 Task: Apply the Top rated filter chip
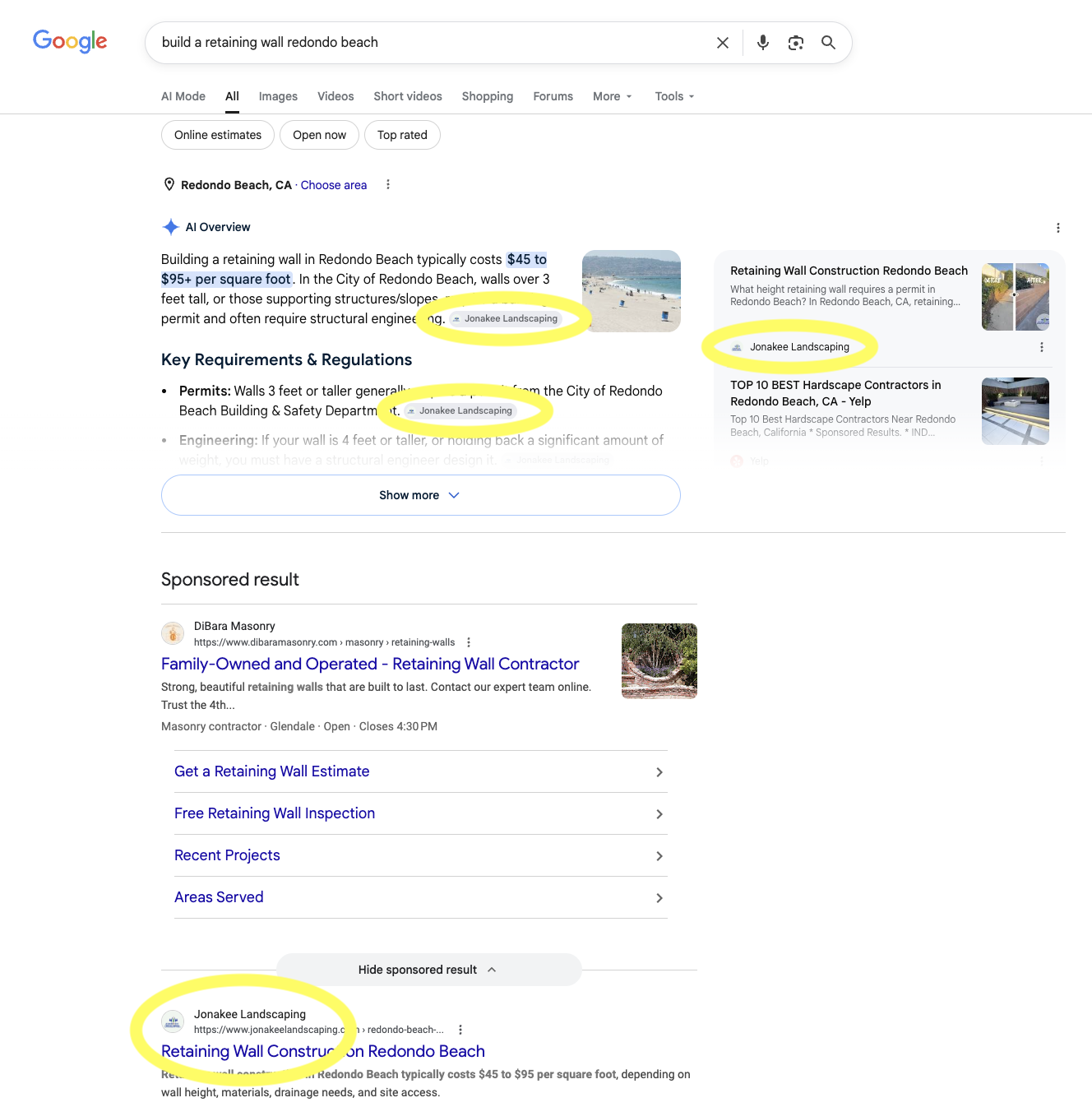click(402, 135)
